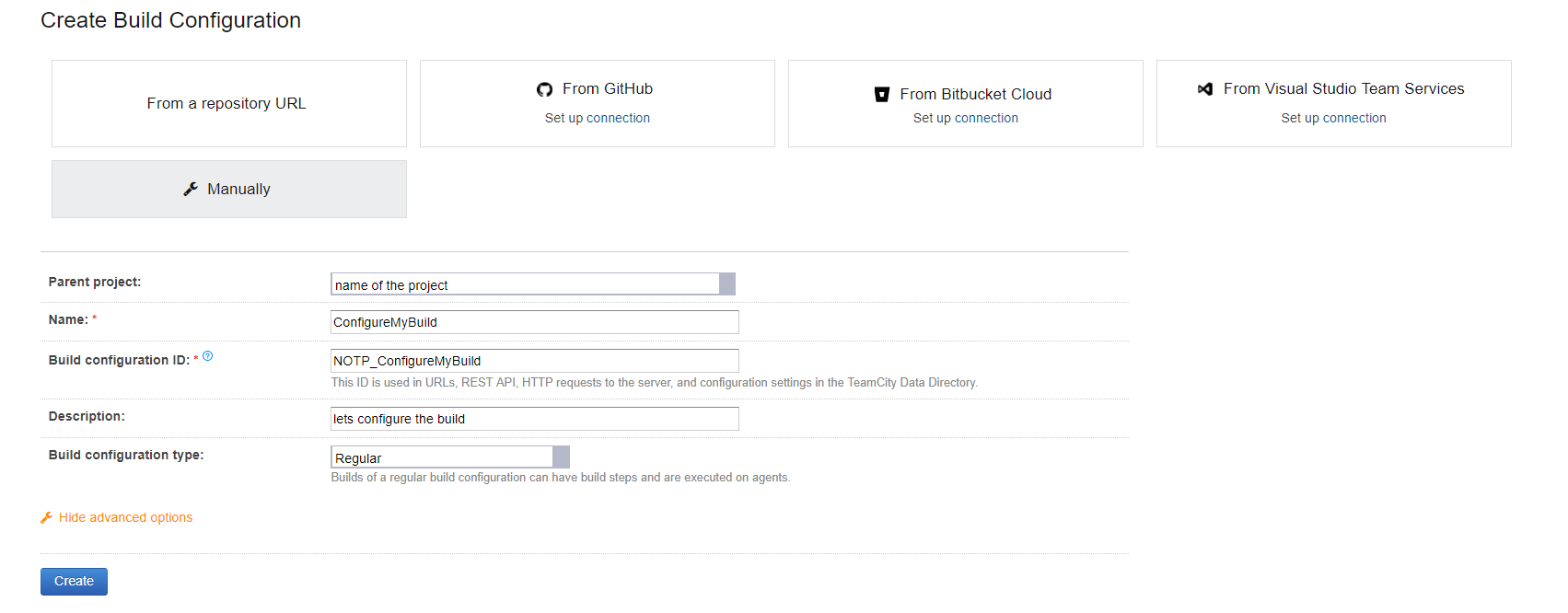This screenshot has width=1568, height=613.
Task: Click the Visual Studio Team Services icon
Action: pyautogui.click(x=1204, y=89)
